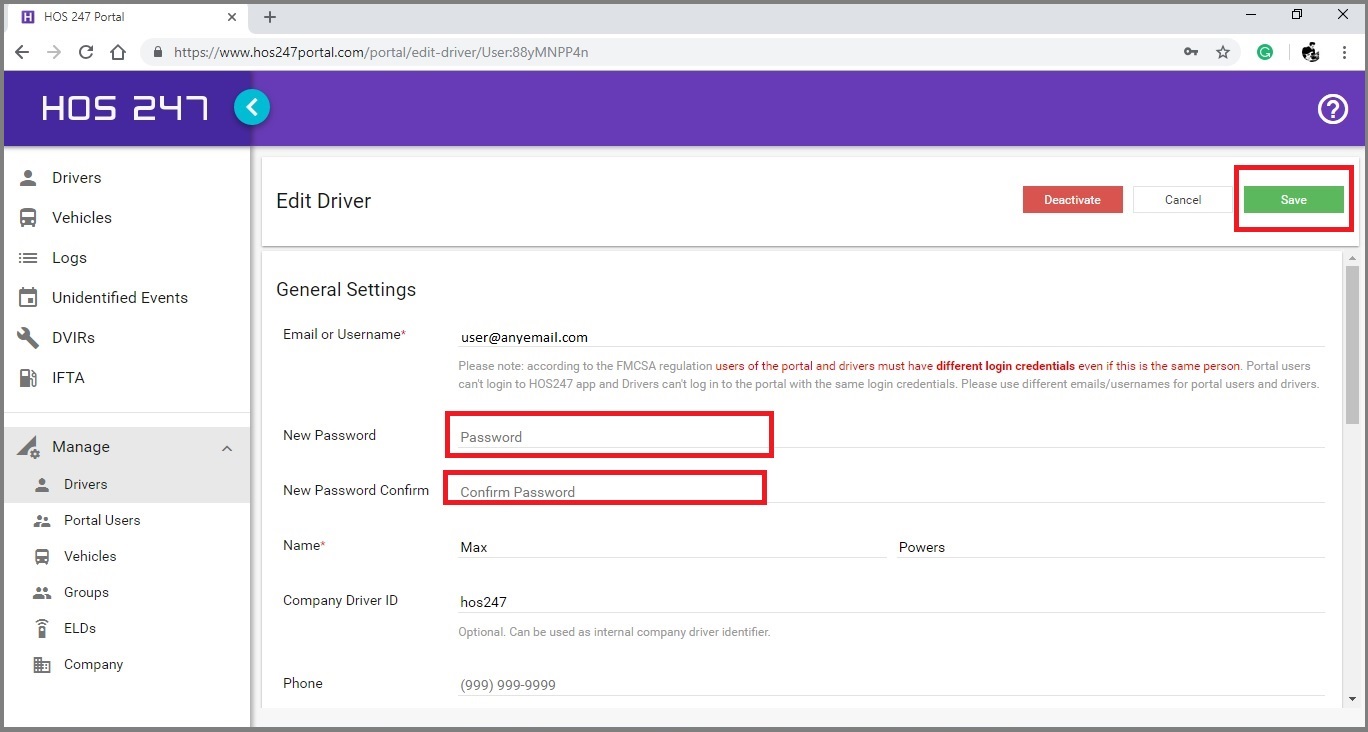Click the New Password field
Image resolution: width=1368 pixels, height=732 pixels.
pos(892,437)
